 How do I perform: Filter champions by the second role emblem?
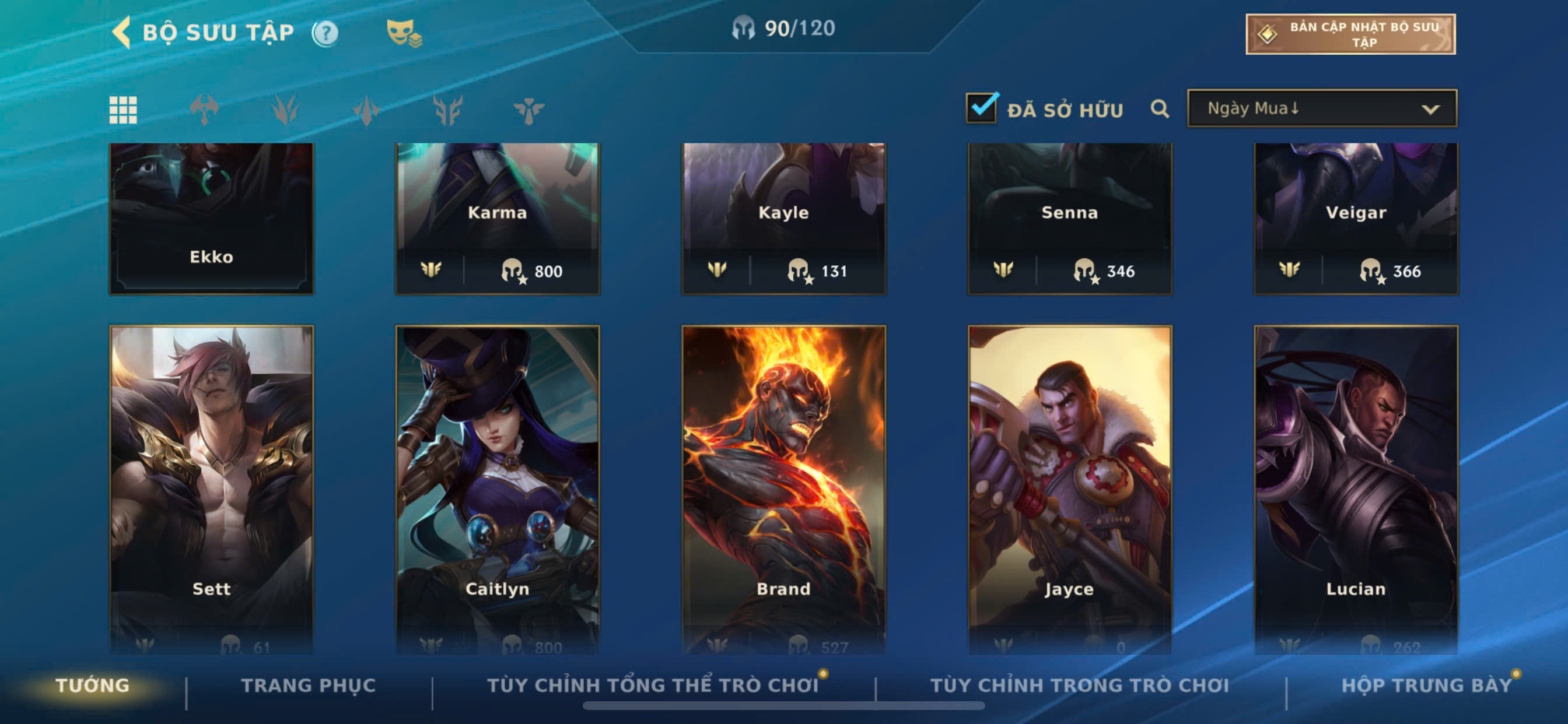tap(285, 110)
